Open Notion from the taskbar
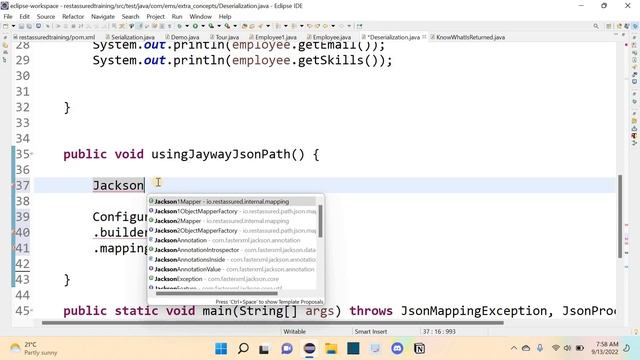 click(x=419, y=349)
